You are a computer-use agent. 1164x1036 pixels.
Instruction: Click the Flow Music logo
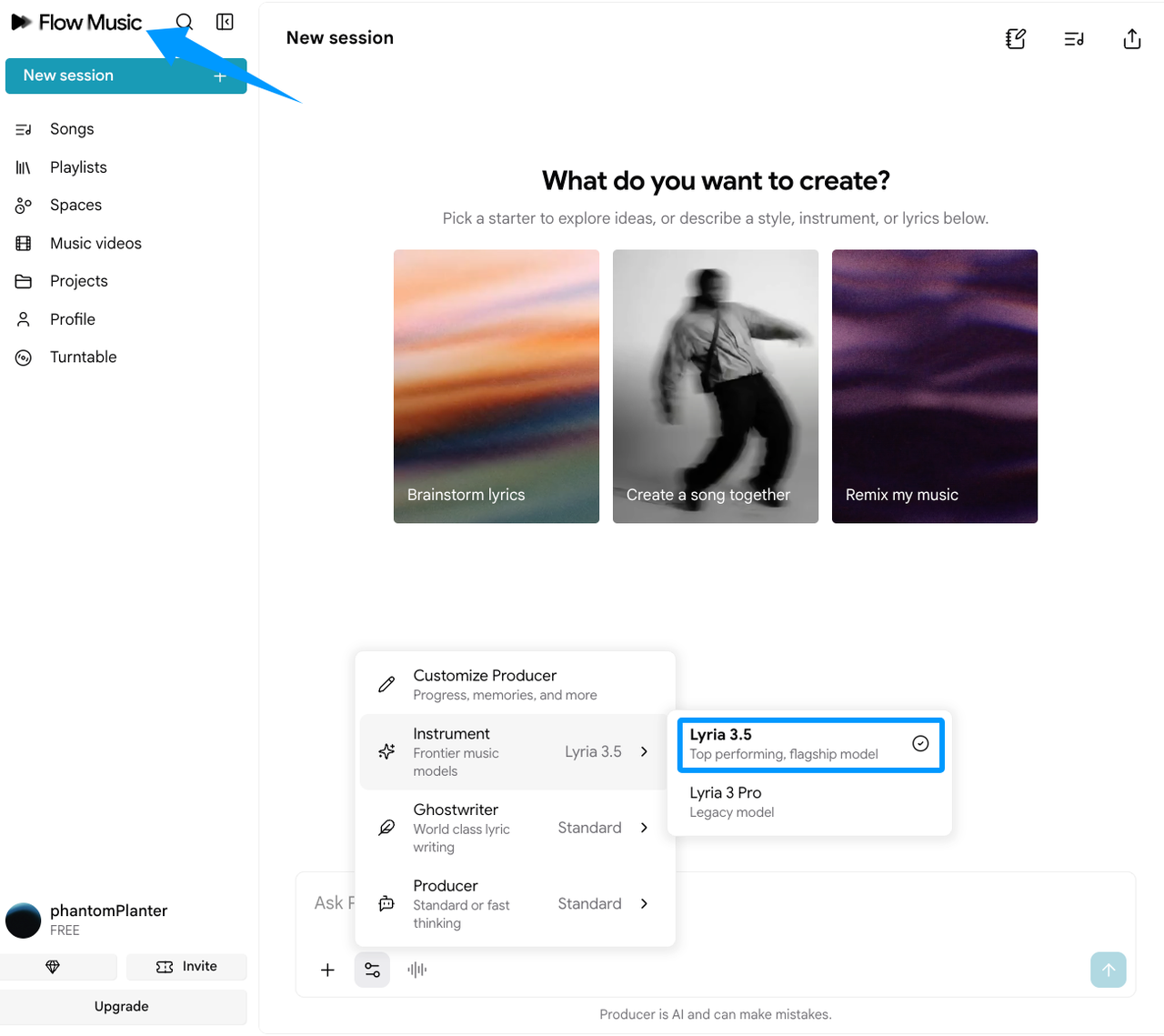[x=76, y=22]
